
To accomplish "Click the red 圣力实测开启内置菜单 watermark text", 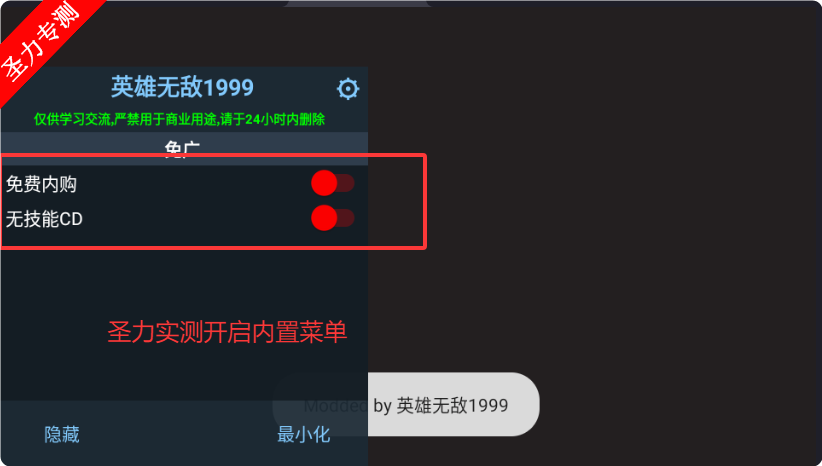I will pyautogui.click(x=227, y=332).
